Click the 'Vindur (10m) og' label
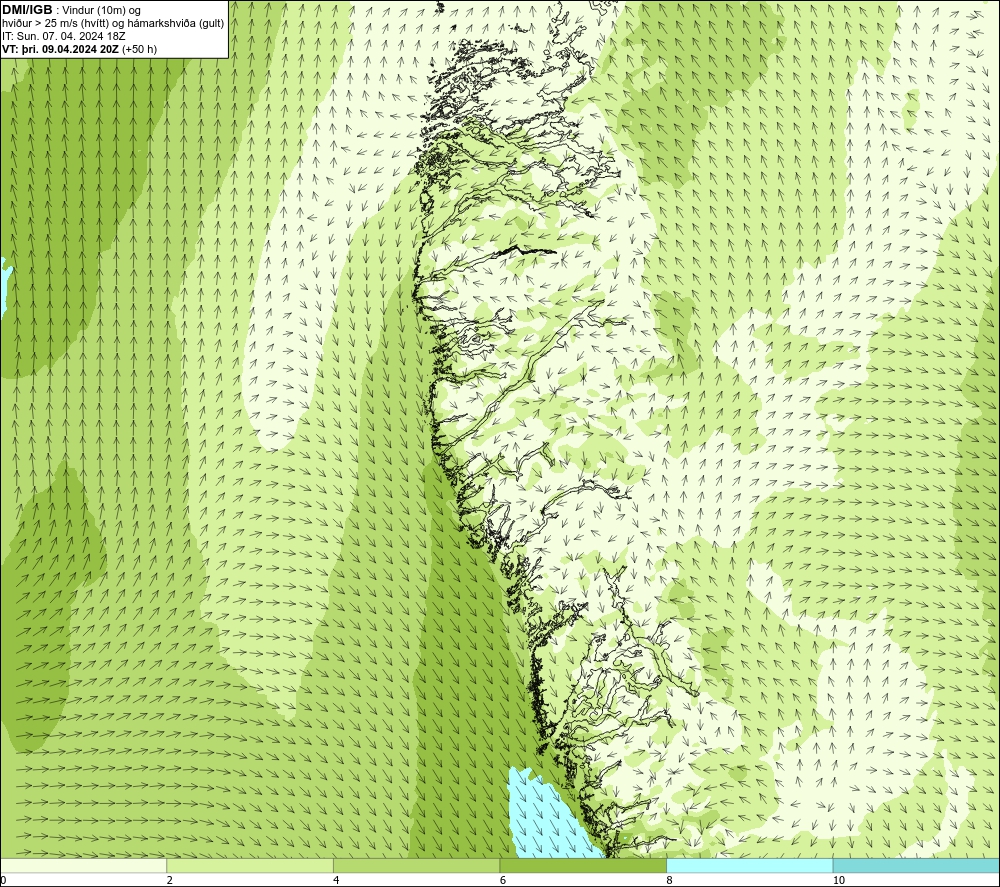 (102, 11)
